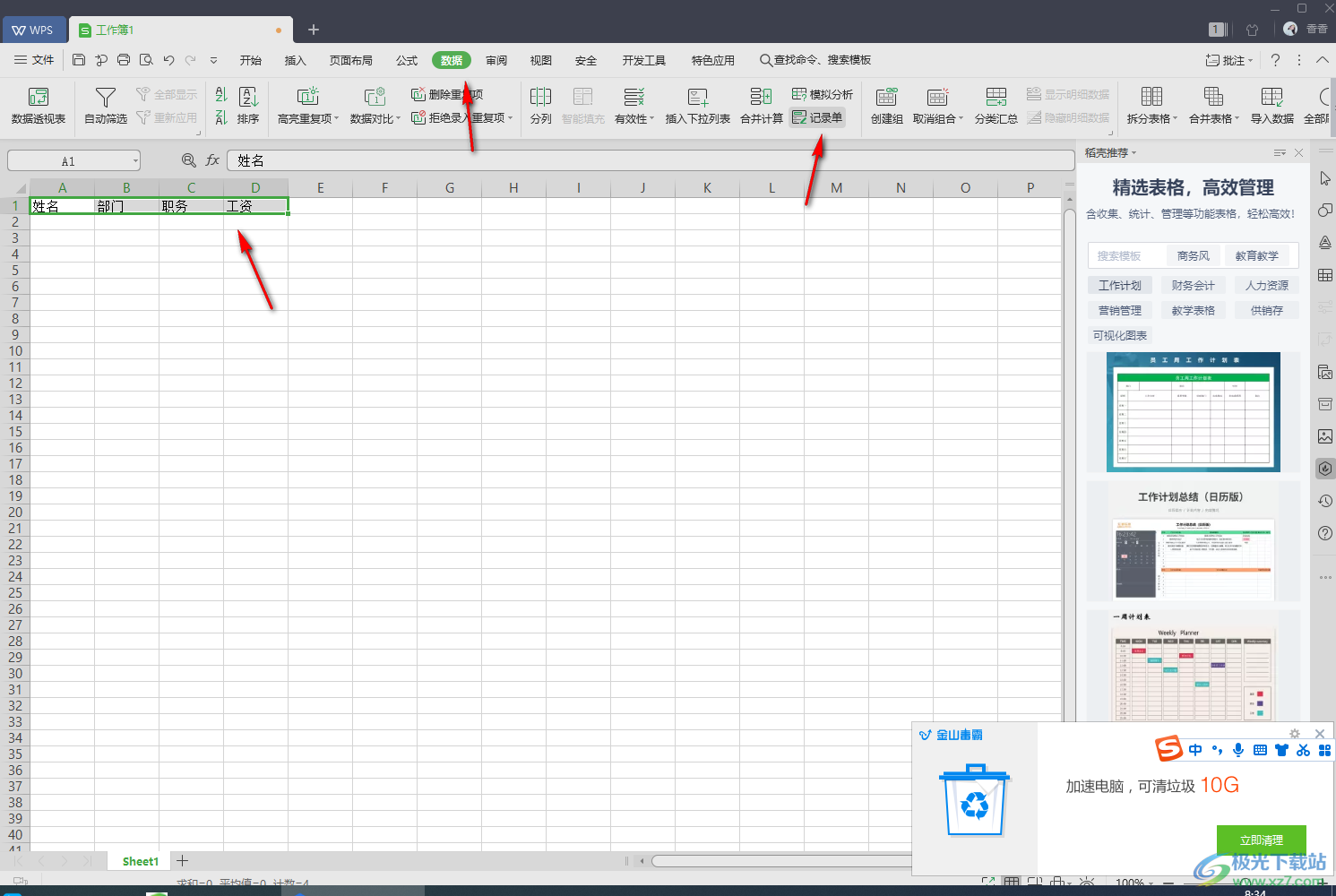1336x896 pixels.
Task: Expand the 拒绝录入重复项 dropdown
Action: (x=510, y=117)
